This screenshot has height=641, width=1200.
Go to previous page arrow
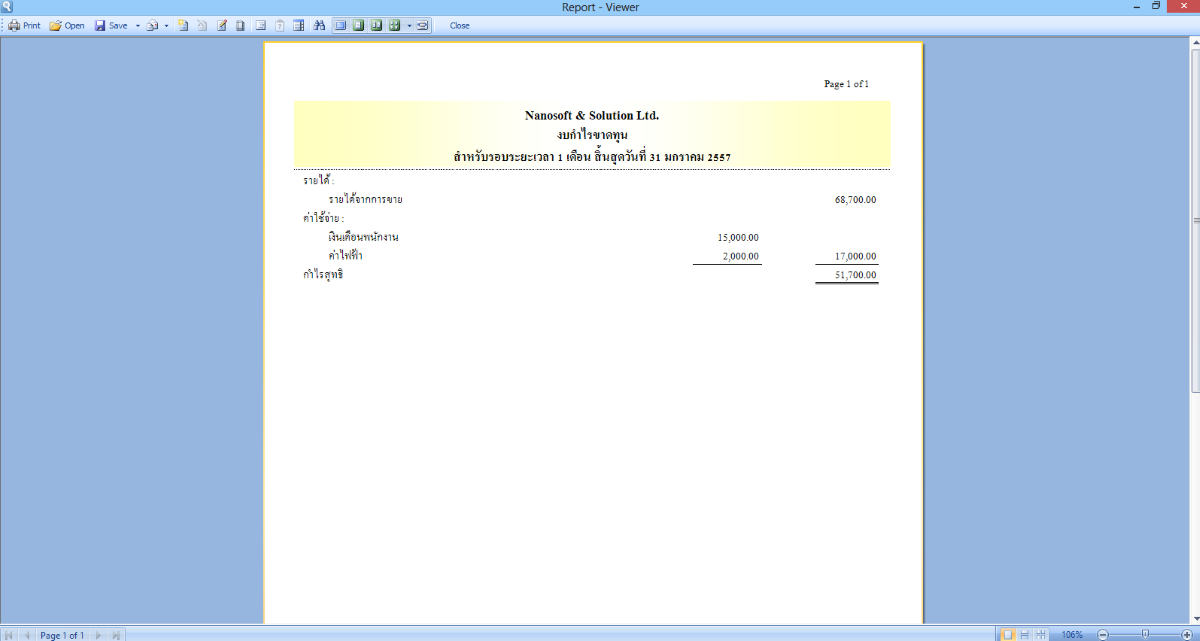coord(26,635)
